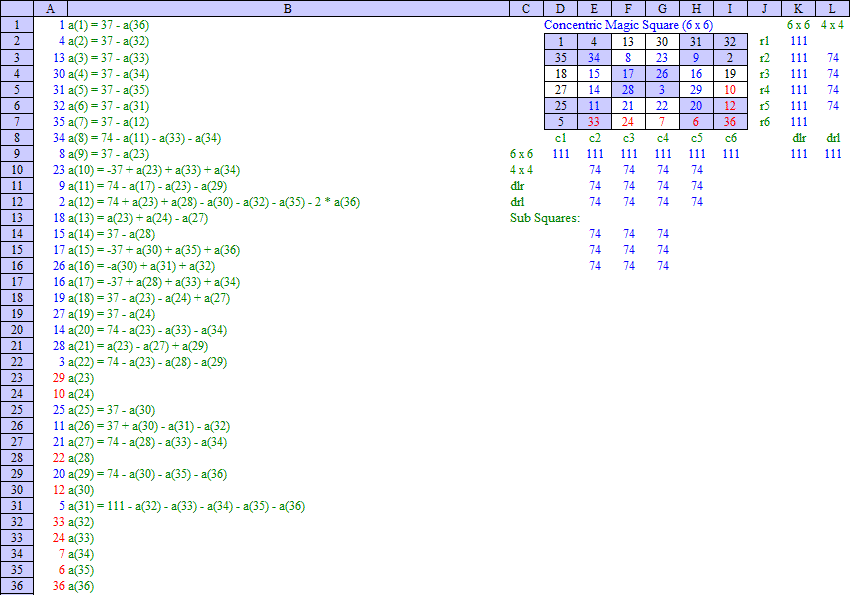Screen dimensions: 852x595
Task: Click 28 in the magic square grid
Action: (x=628, y=90)
